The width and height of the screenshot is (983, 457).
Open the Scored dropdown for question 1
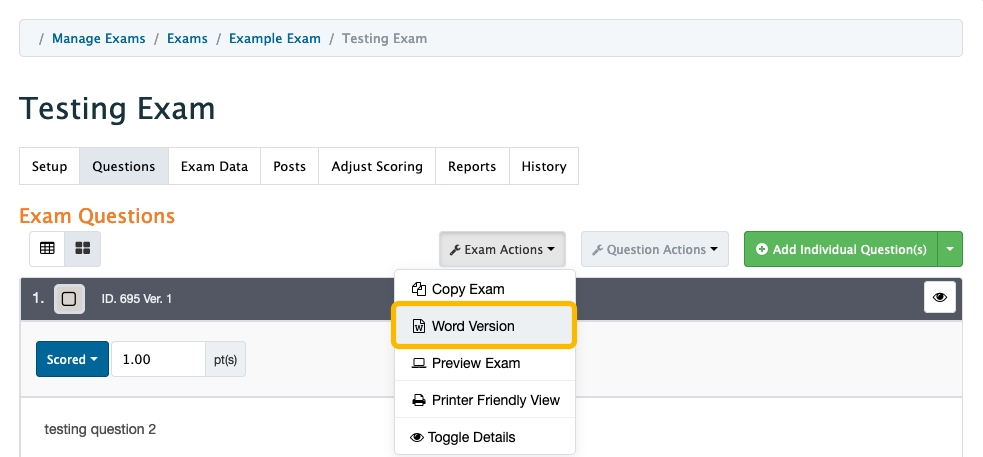pyautogui.click(x=72, y=359)
